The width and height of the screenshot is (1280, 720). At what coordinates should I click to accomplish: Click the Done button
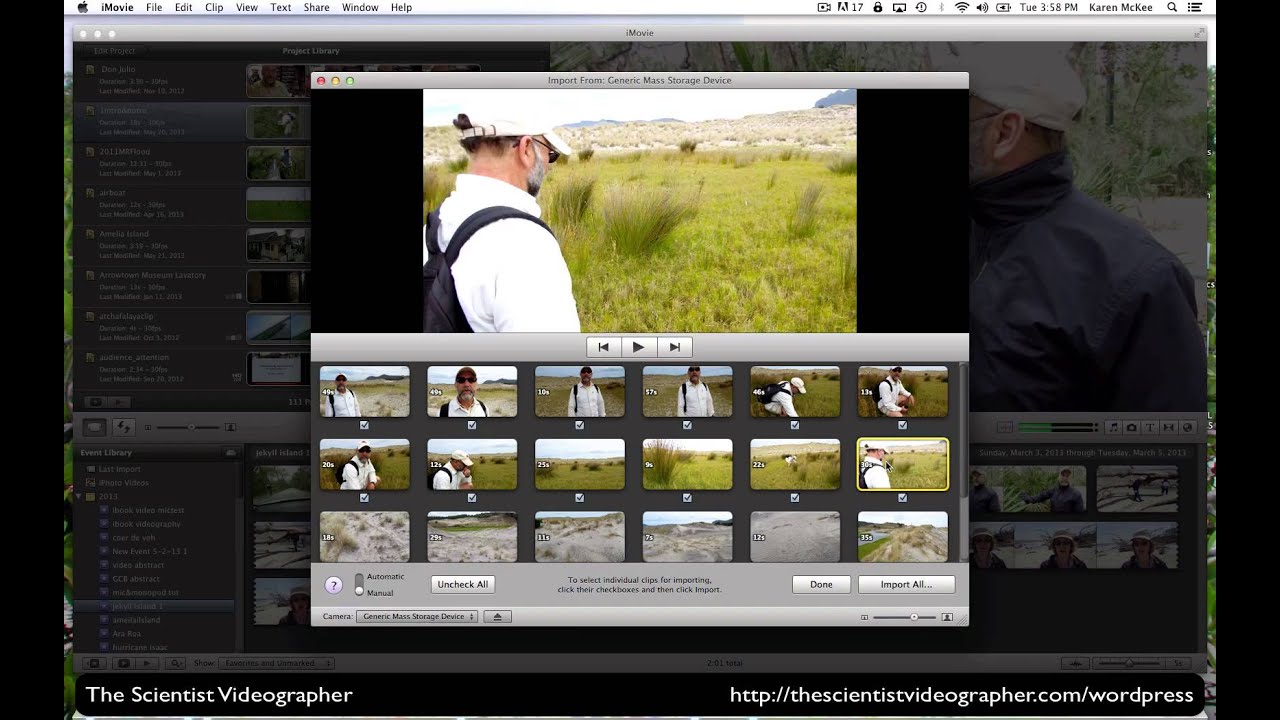(x=821, y=584)
